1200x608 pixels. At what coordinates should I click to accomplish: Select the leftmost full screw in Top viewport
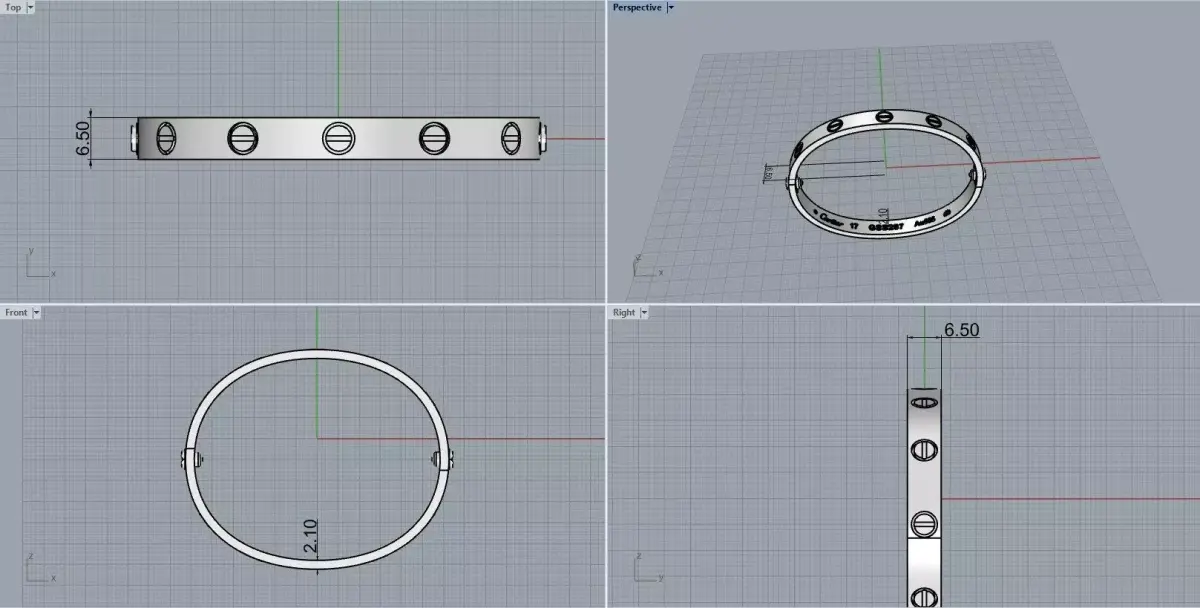[167, 138]
